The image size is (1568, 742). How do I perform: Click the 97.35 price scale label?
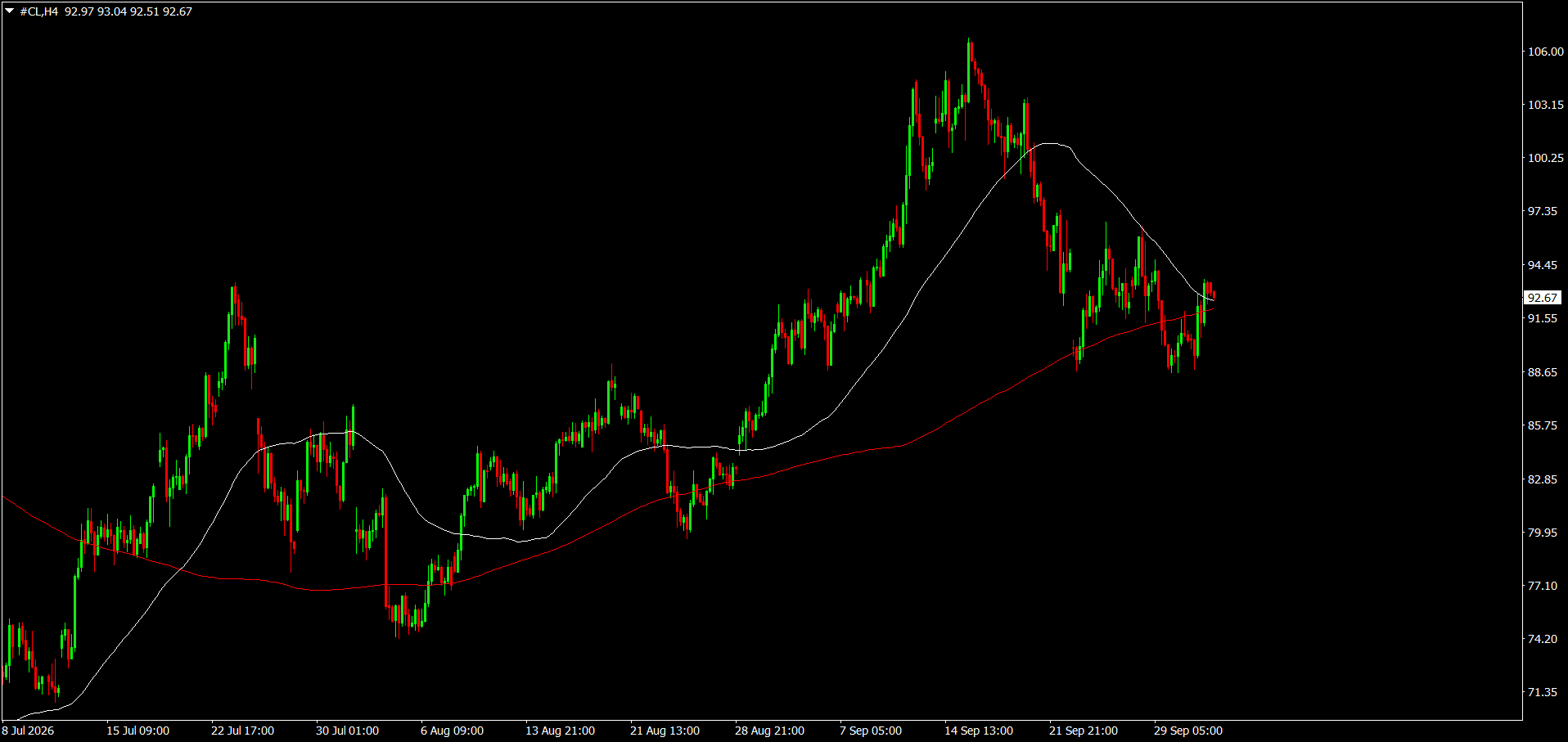click(1543, 211)
